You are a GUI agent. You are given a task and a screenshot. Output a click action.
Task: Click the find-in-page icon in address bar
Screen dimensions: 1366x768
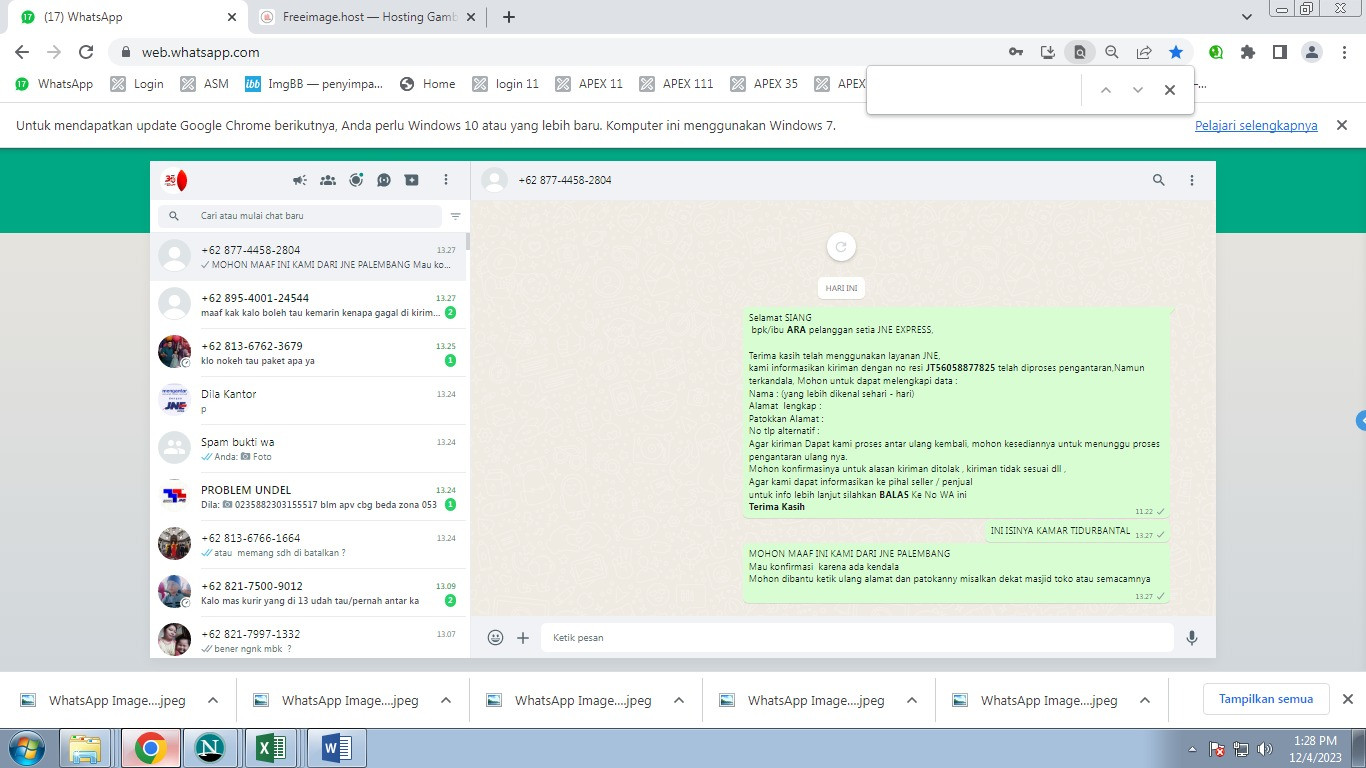[x=1080, y=52]
